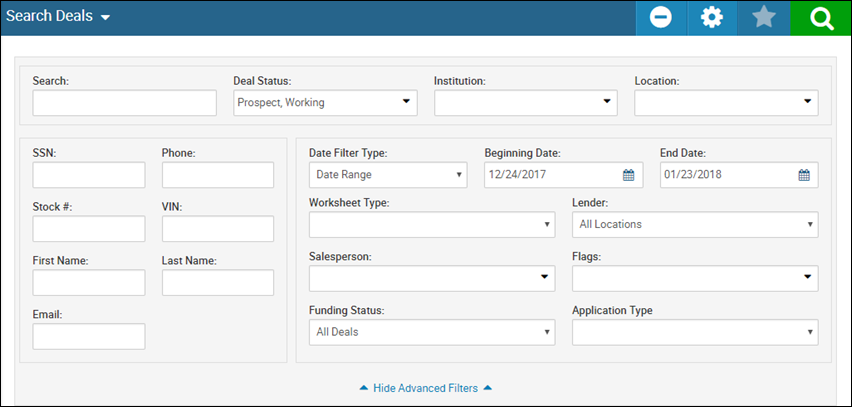This screenshot has width=852, height=407.
Task: Click the VIN input field
Action: [218, 229]
